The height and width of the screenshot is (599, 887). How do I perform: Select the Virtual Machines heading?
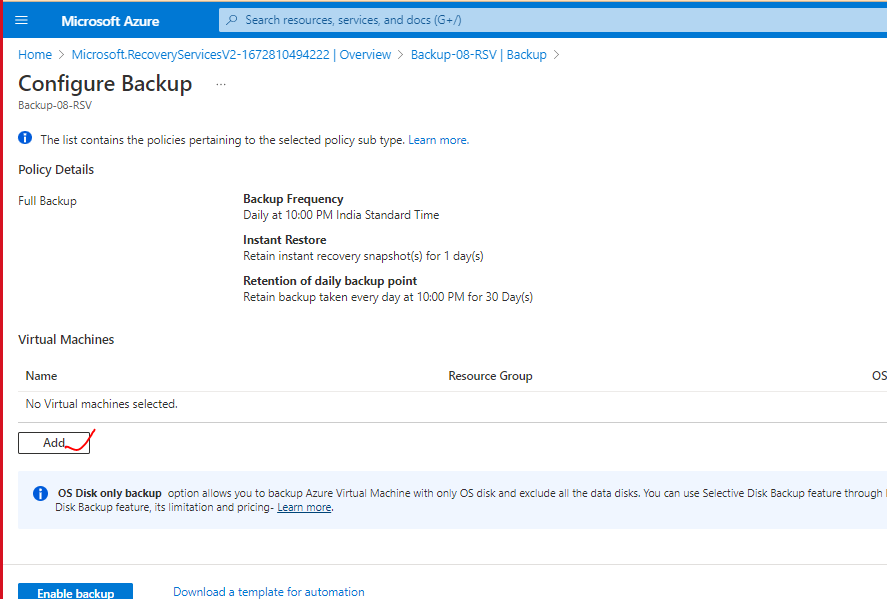[66, 339]
